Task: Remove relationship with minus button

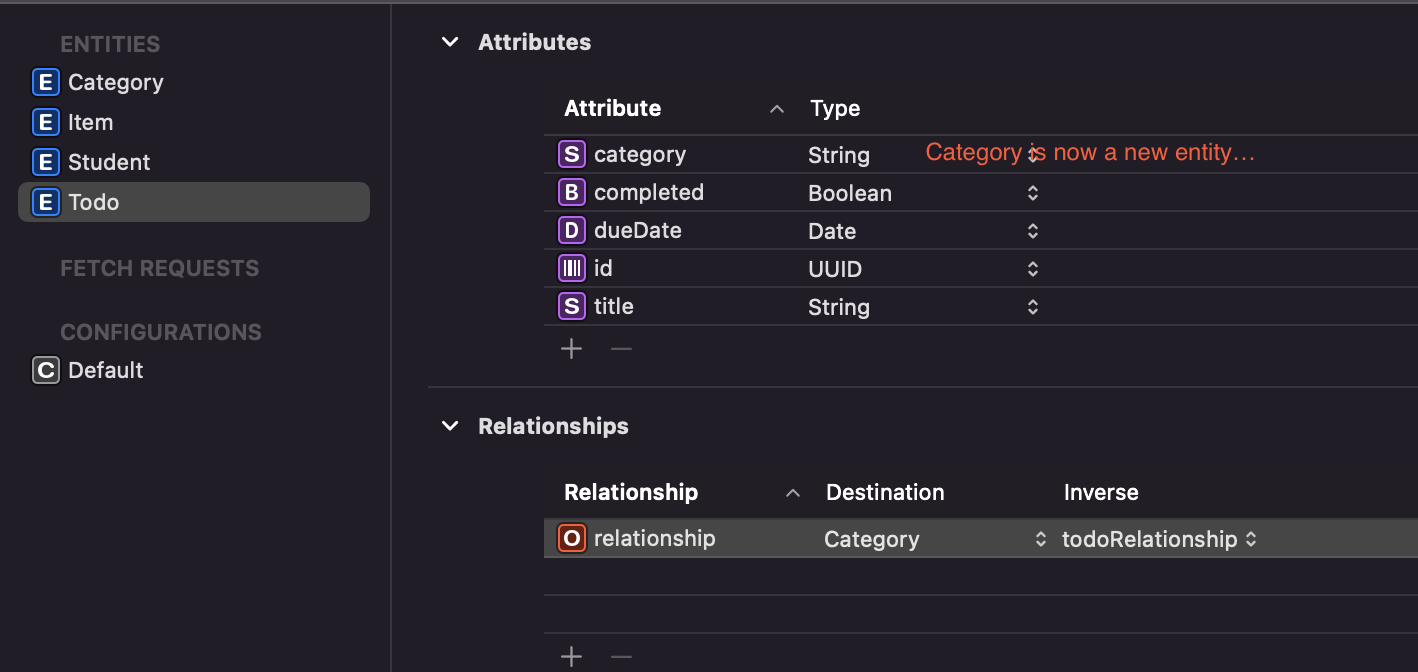Action: (x=621, y=656)
